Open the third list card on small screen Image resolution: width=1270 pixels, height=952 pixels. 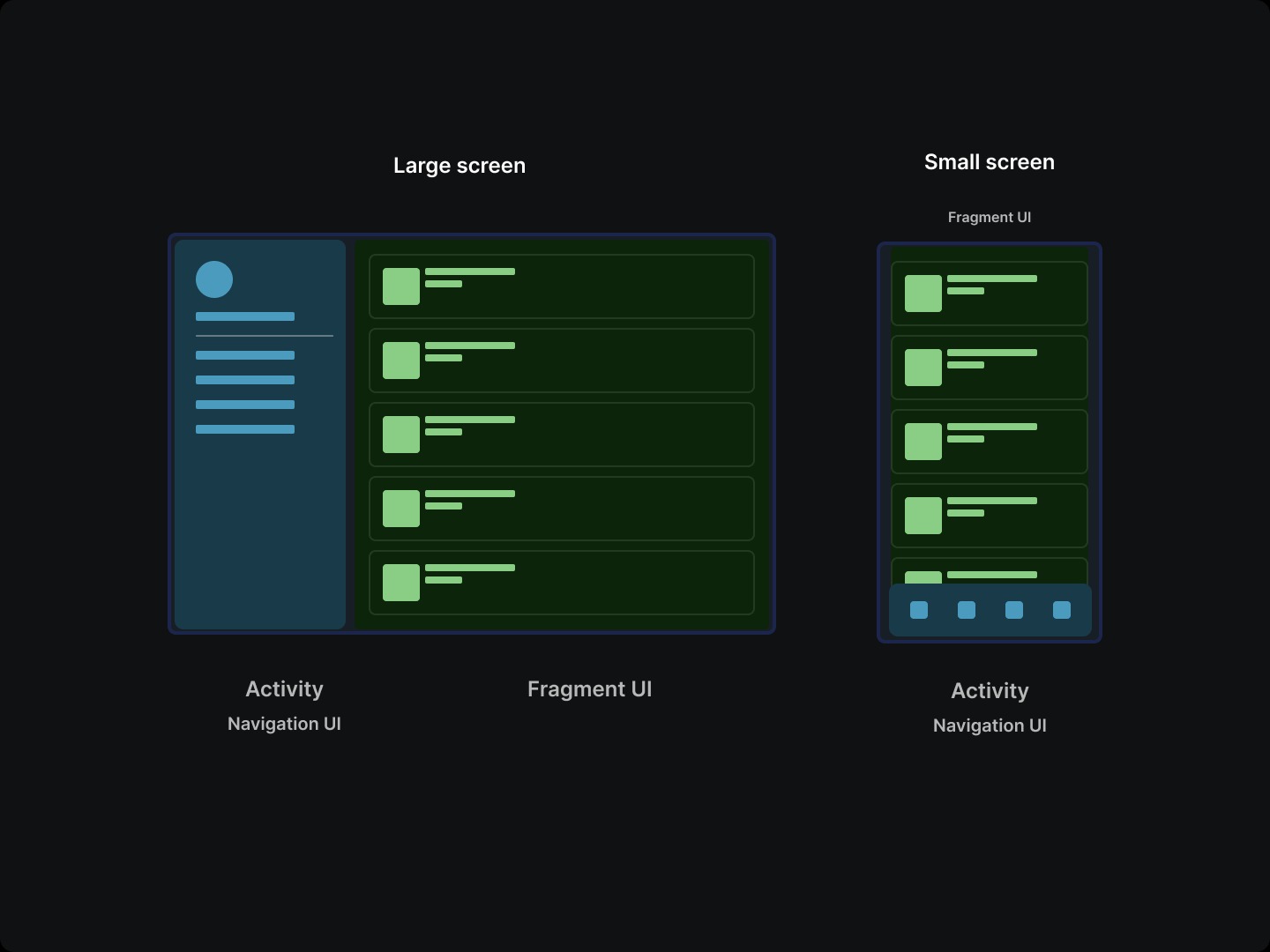pyautogui.click(x=990, y=442)
